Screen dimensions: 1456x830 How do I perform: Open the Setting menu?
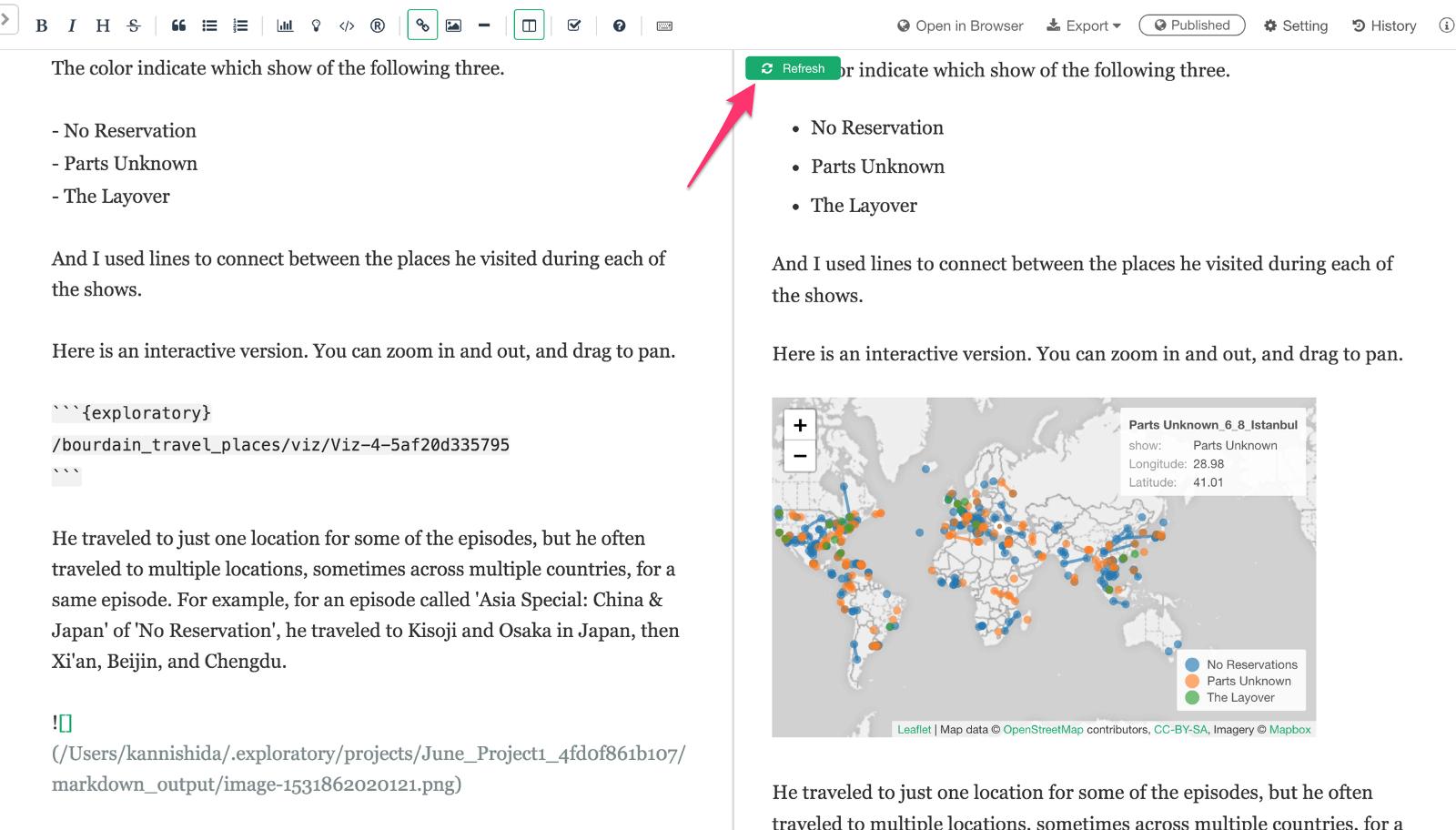(1295, 25)
